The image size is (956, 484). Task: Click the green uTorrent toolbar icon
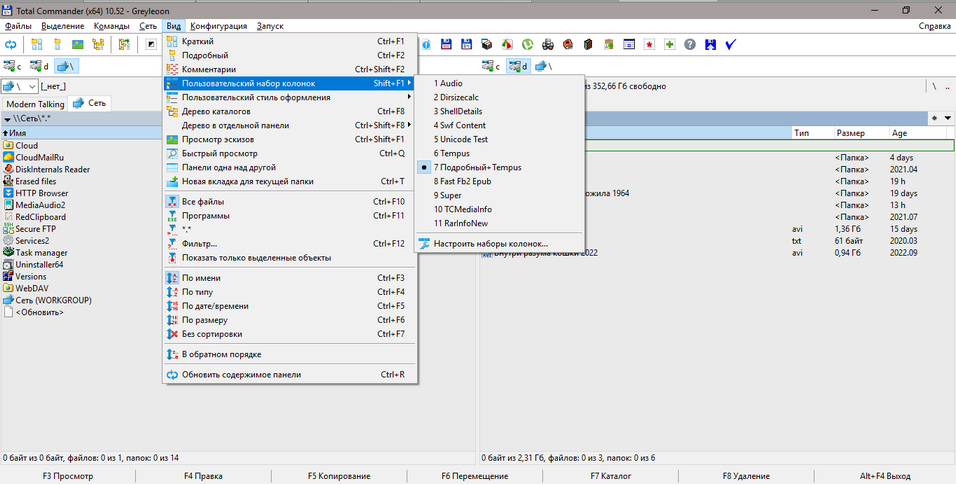[x=527, y=44]
